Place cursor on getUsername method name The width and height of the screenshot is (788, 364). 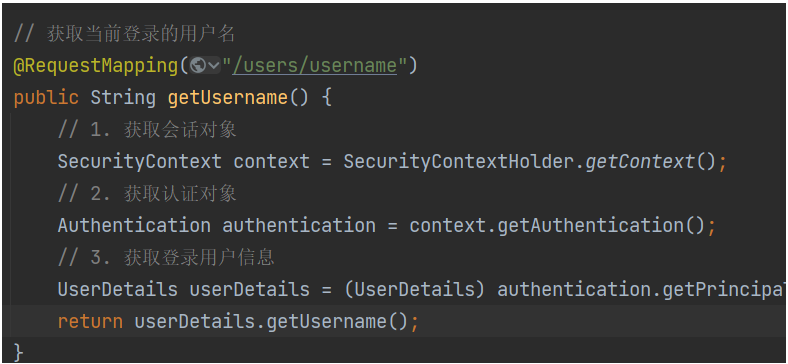point(228,98)
